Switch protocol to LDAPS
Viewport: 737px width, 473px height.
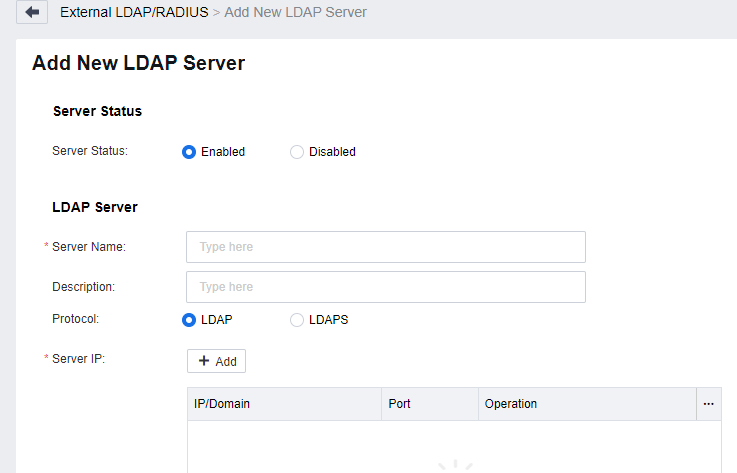[x=297, y=320]
